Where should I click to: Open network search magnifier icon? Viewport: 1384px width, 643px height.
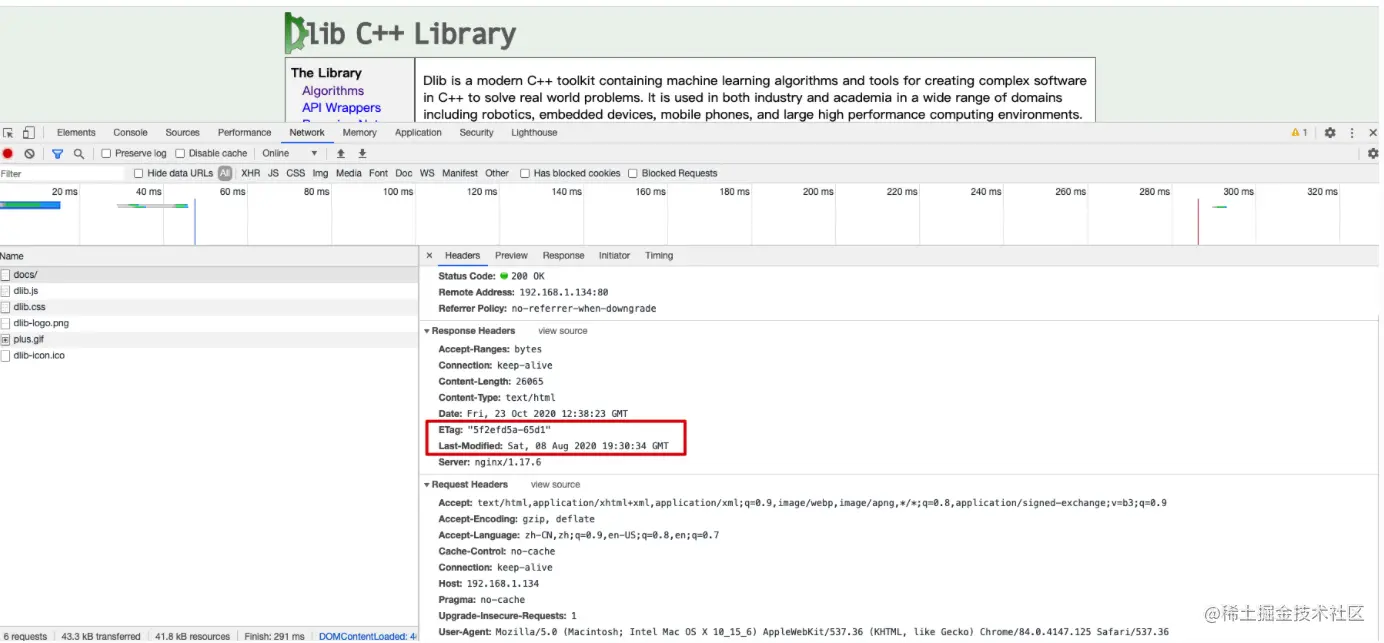pos(79,154)
